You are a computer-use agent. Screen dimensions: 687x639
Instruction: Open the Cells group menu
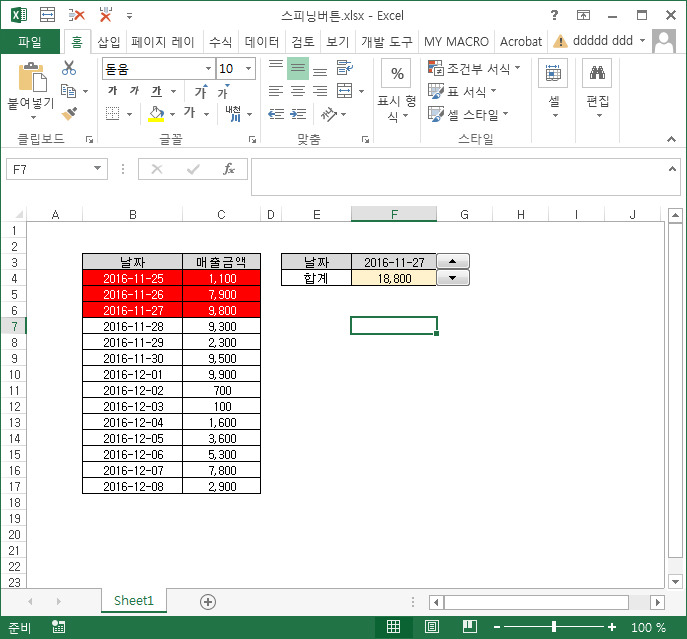[553, 88]
